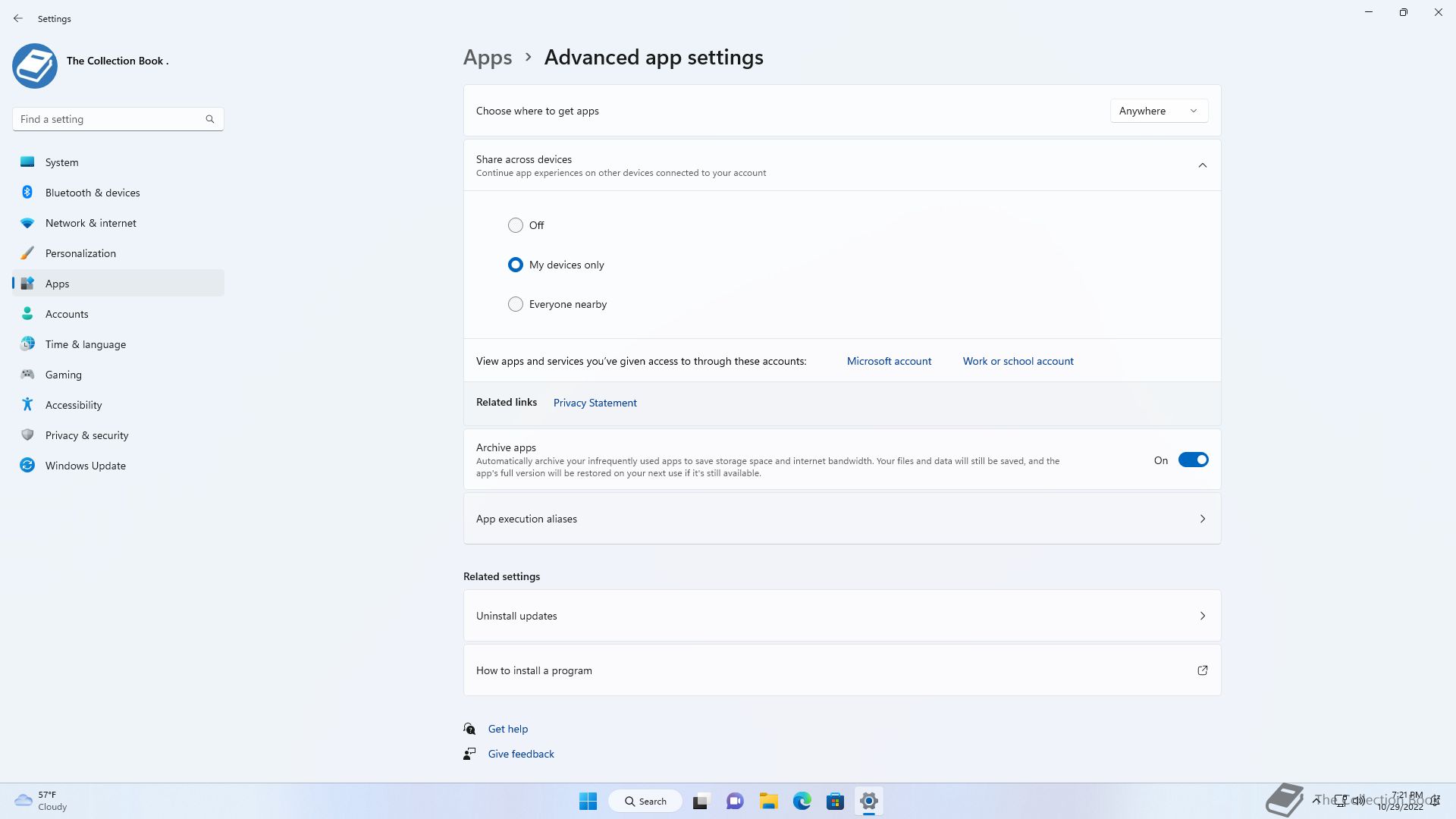Open the Anywhere dropdown for app sources
Screen dimensions: 1456x819
coord(1159,111)
